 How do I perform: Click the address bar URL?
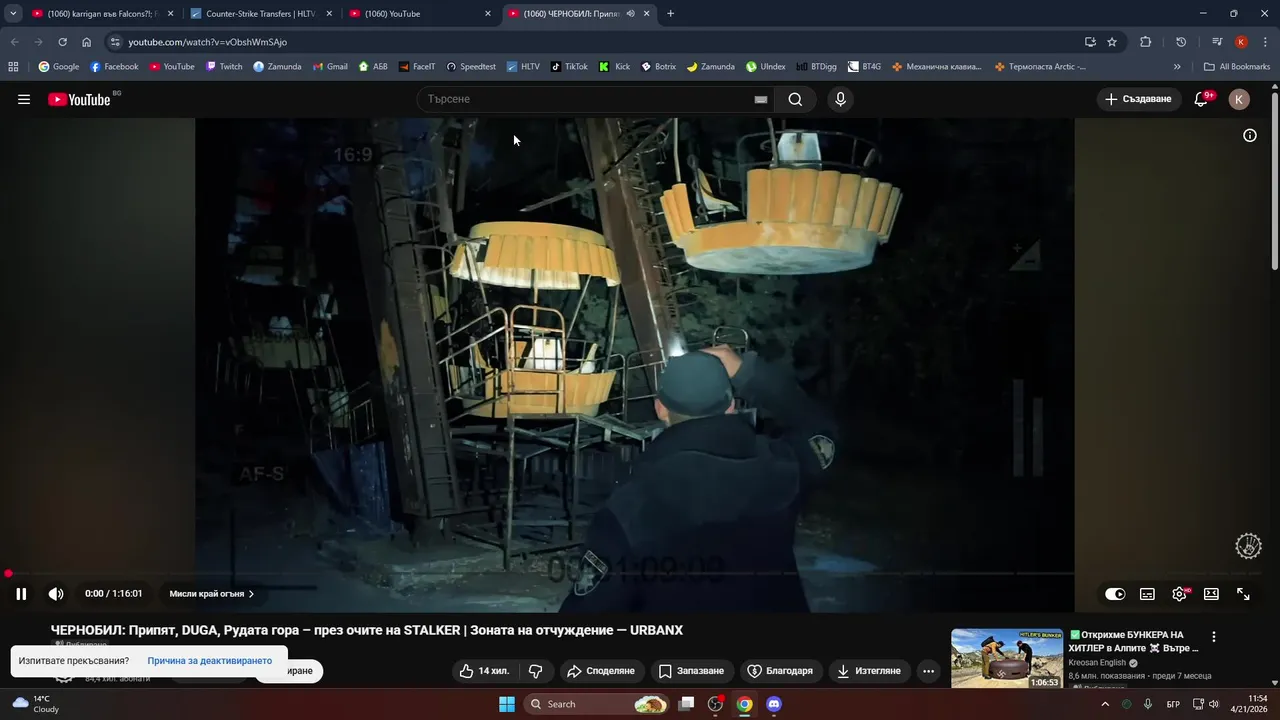coord(207,42)
